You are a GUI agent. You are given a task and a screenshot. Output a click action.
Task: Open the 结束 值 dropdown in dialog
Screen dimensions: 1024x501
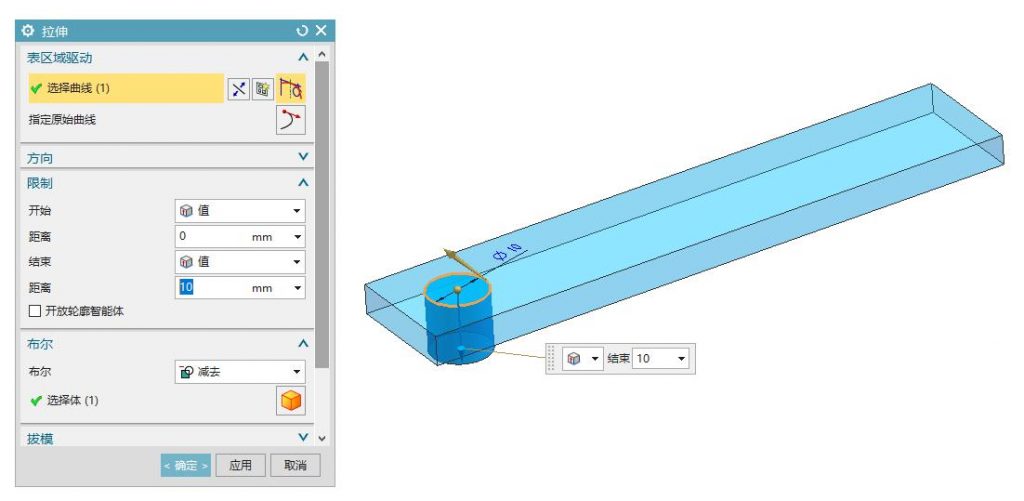[x=240, y=262]
